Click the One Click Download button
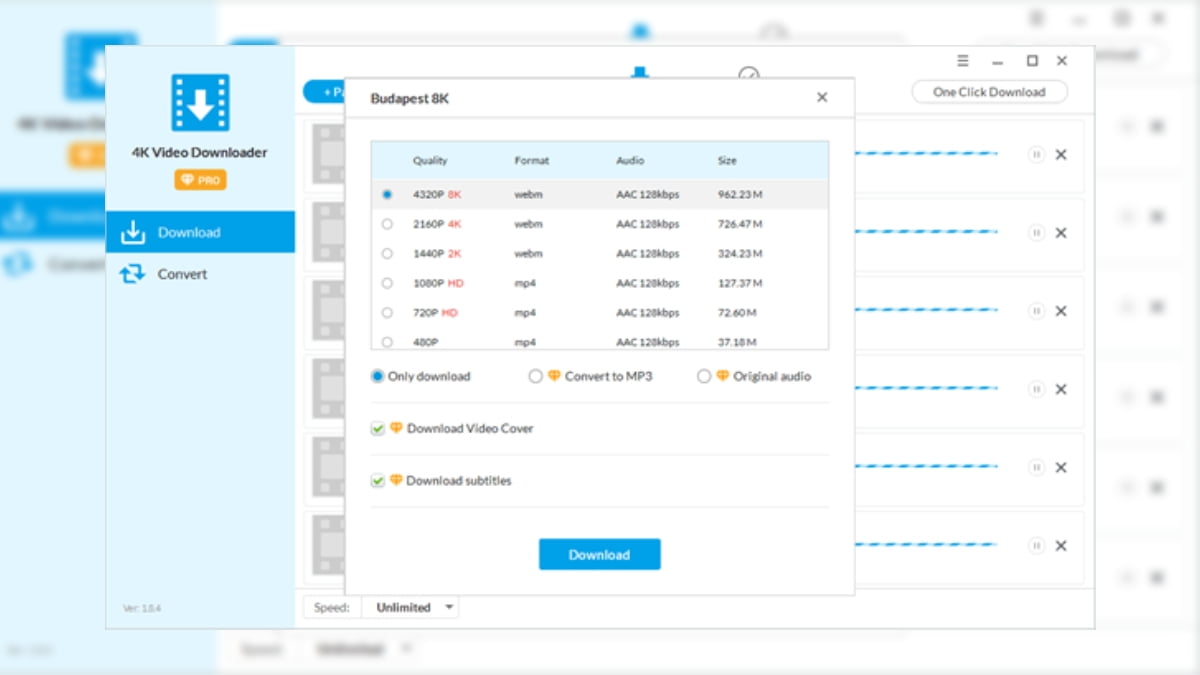 click(989, 92)
